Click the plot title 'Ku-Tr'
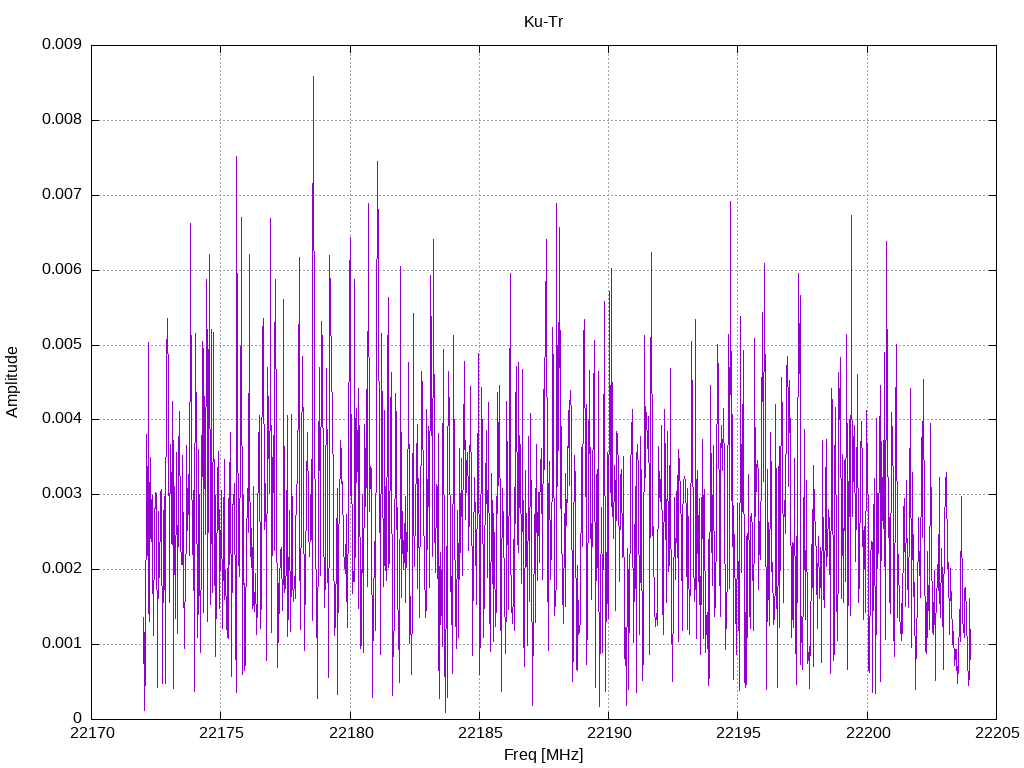The height and width of the screenshot is (768, 1024). click(x=543, y=22)
